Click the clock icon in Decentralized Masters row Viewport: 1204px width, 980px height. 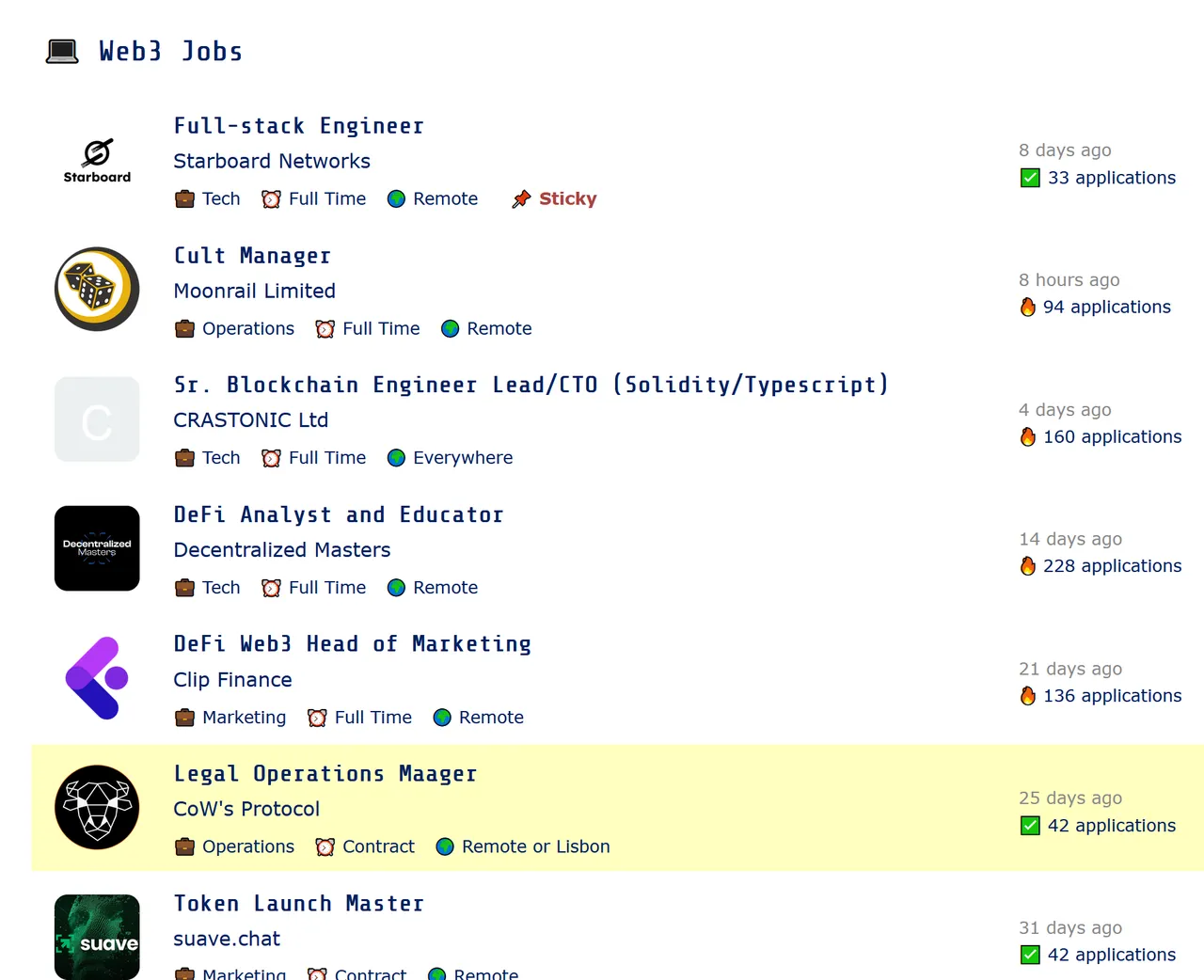(x=271, y=588)
